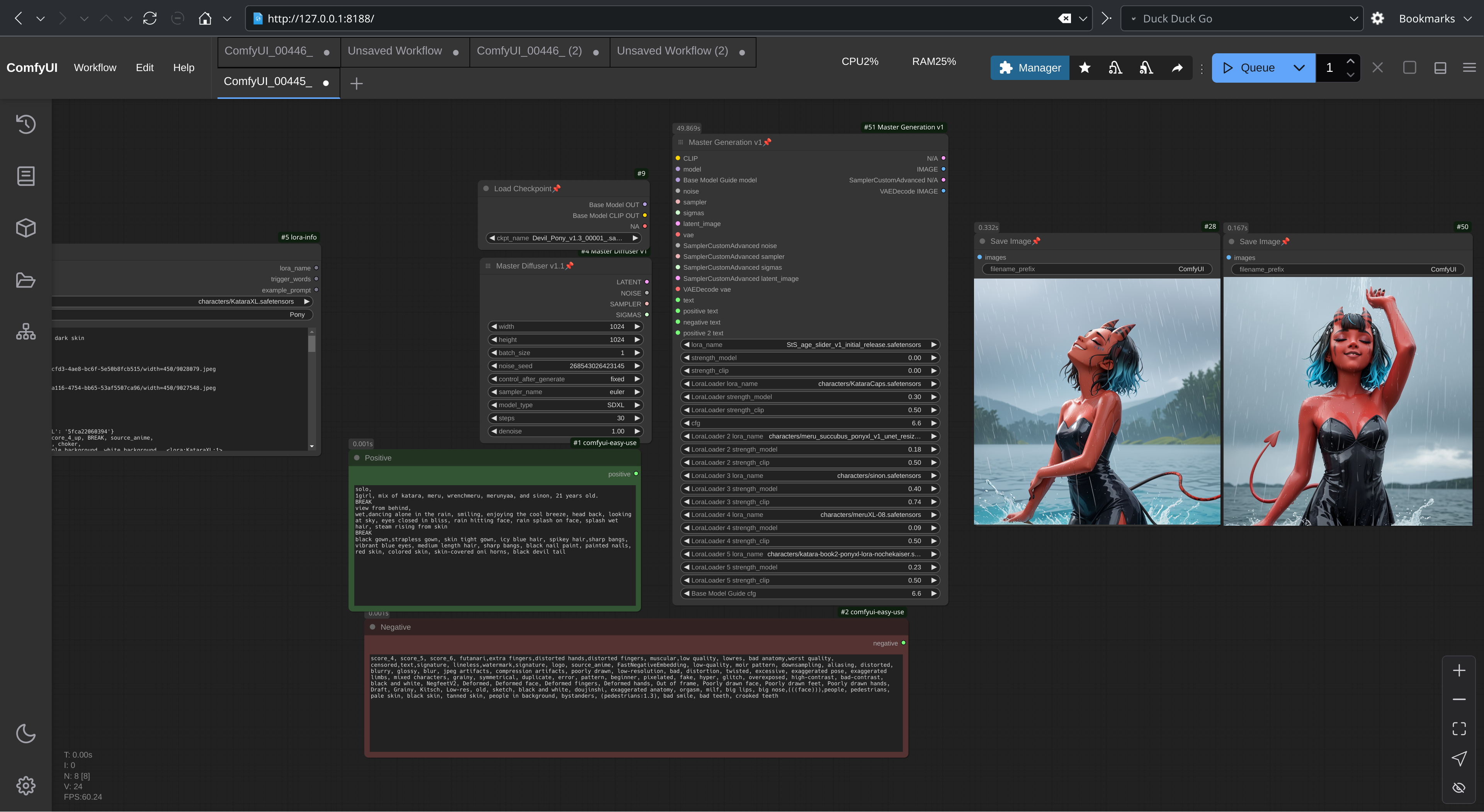1484x812 pixels.
Task: Open the Edit menu
Action: [x=144, y=68]
